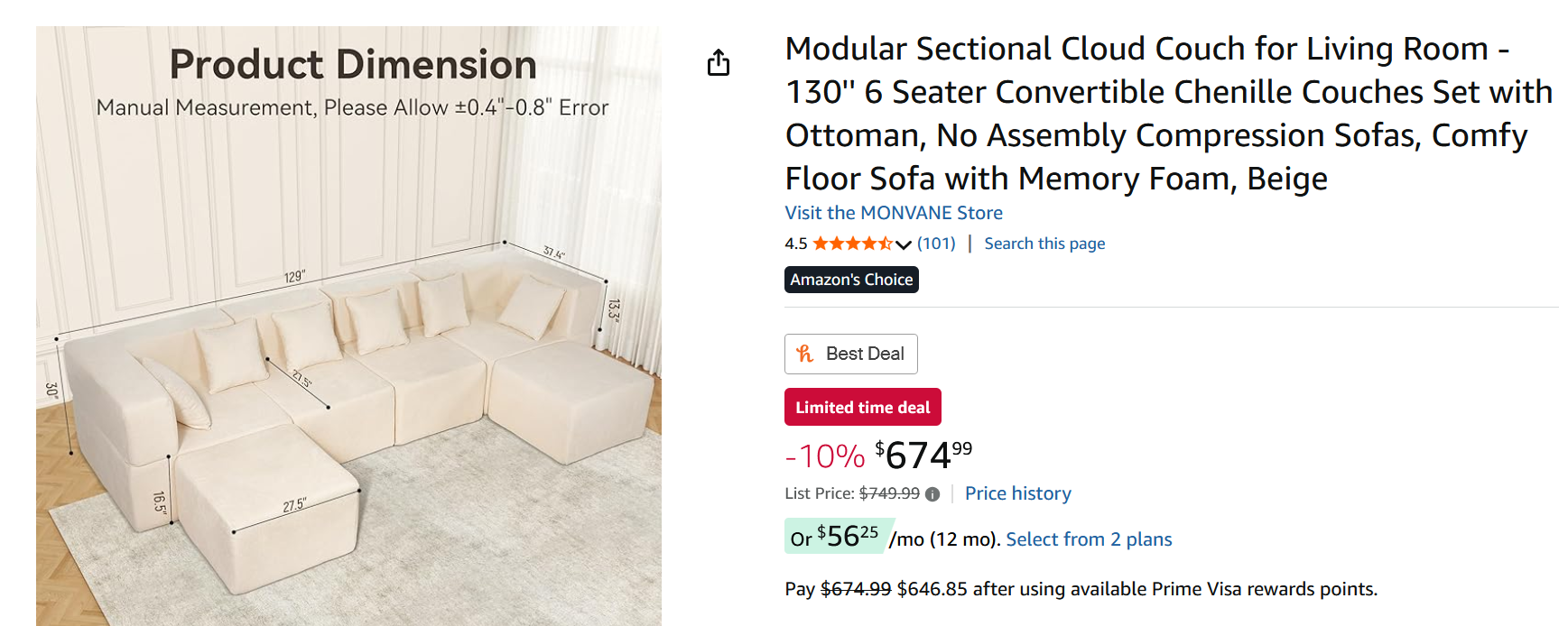Click the info icon next to List Price
1568x626 pixels.
pos(932,494)
